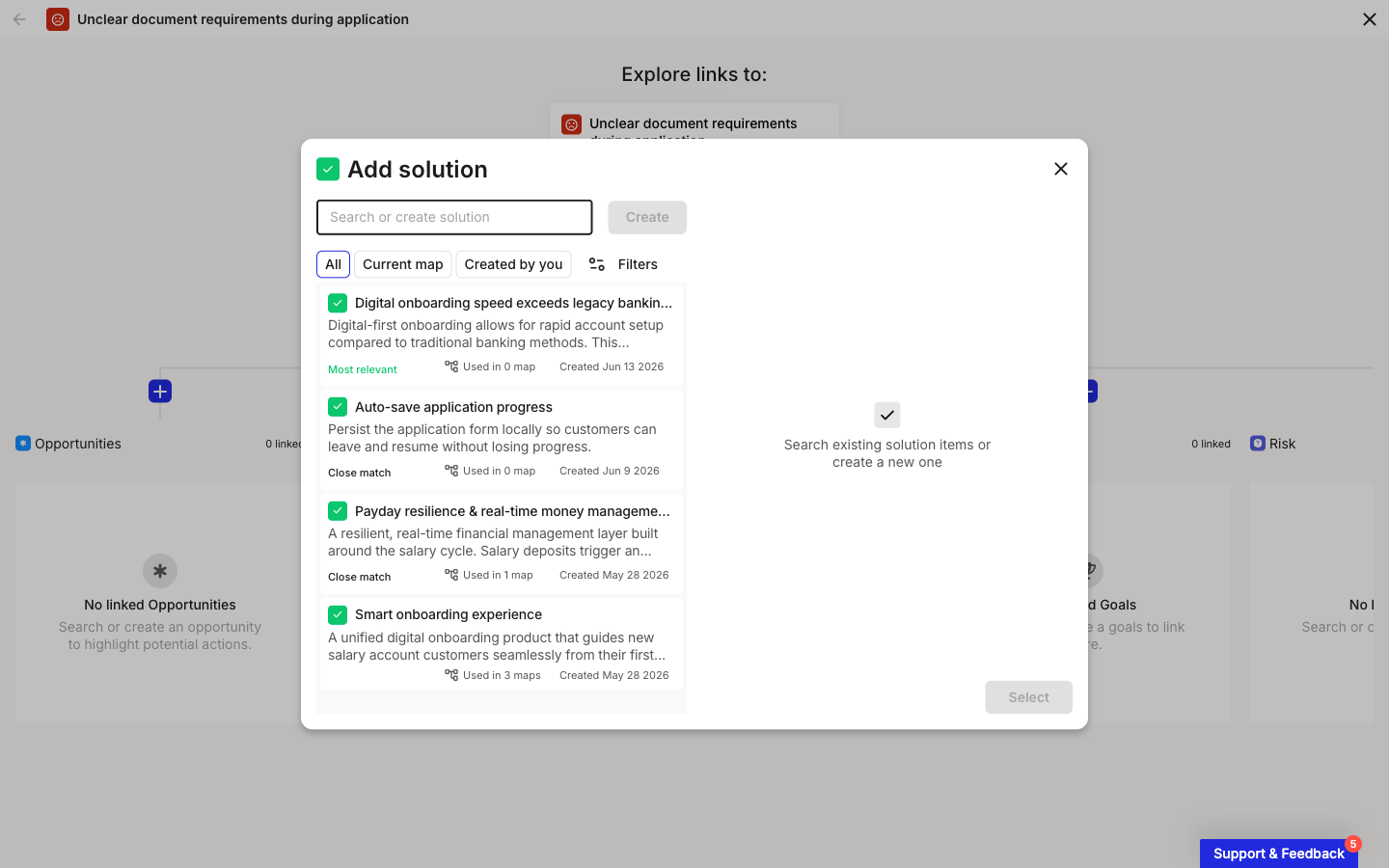Switch to the Current map tab

tap(403, 264)
